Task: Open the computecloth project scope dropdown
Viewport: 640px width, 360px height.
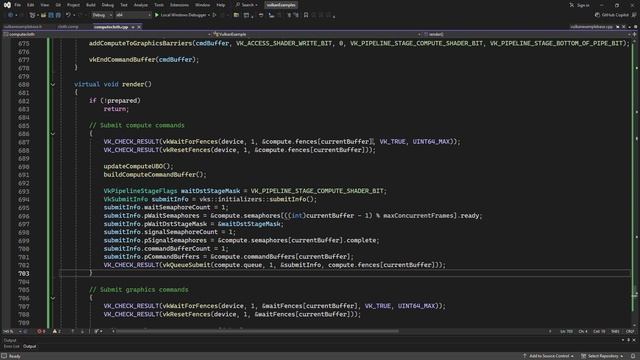Action: 107,34
